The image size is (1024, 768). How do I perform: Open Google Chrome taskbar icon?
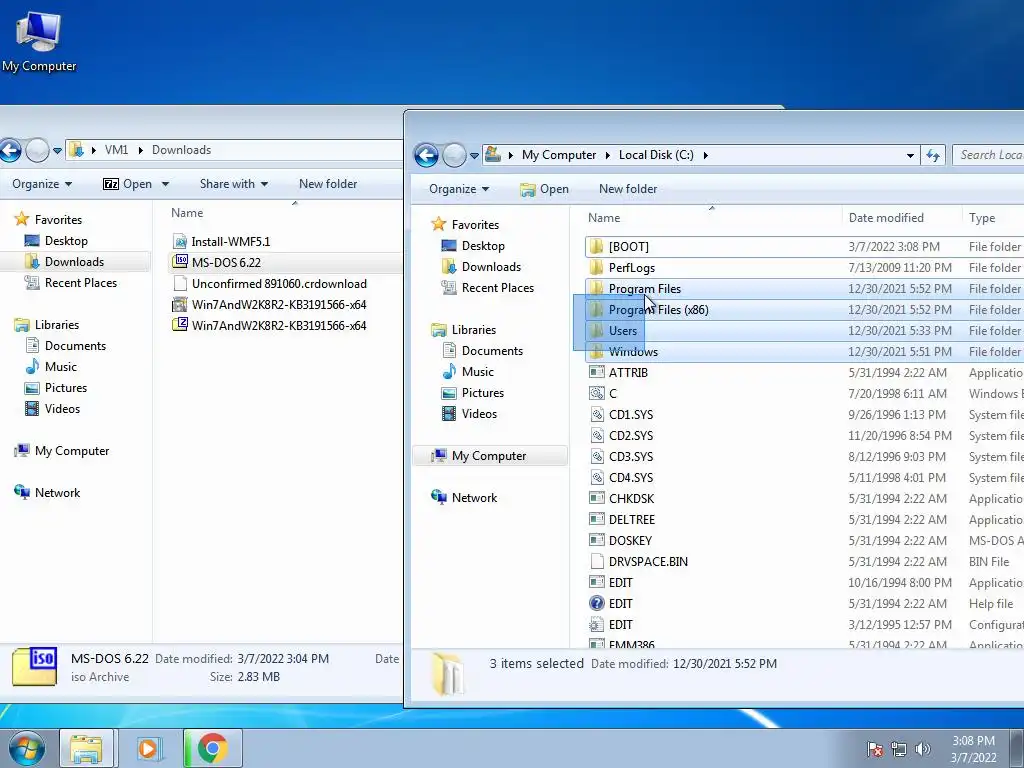click(x=213, y=748)
